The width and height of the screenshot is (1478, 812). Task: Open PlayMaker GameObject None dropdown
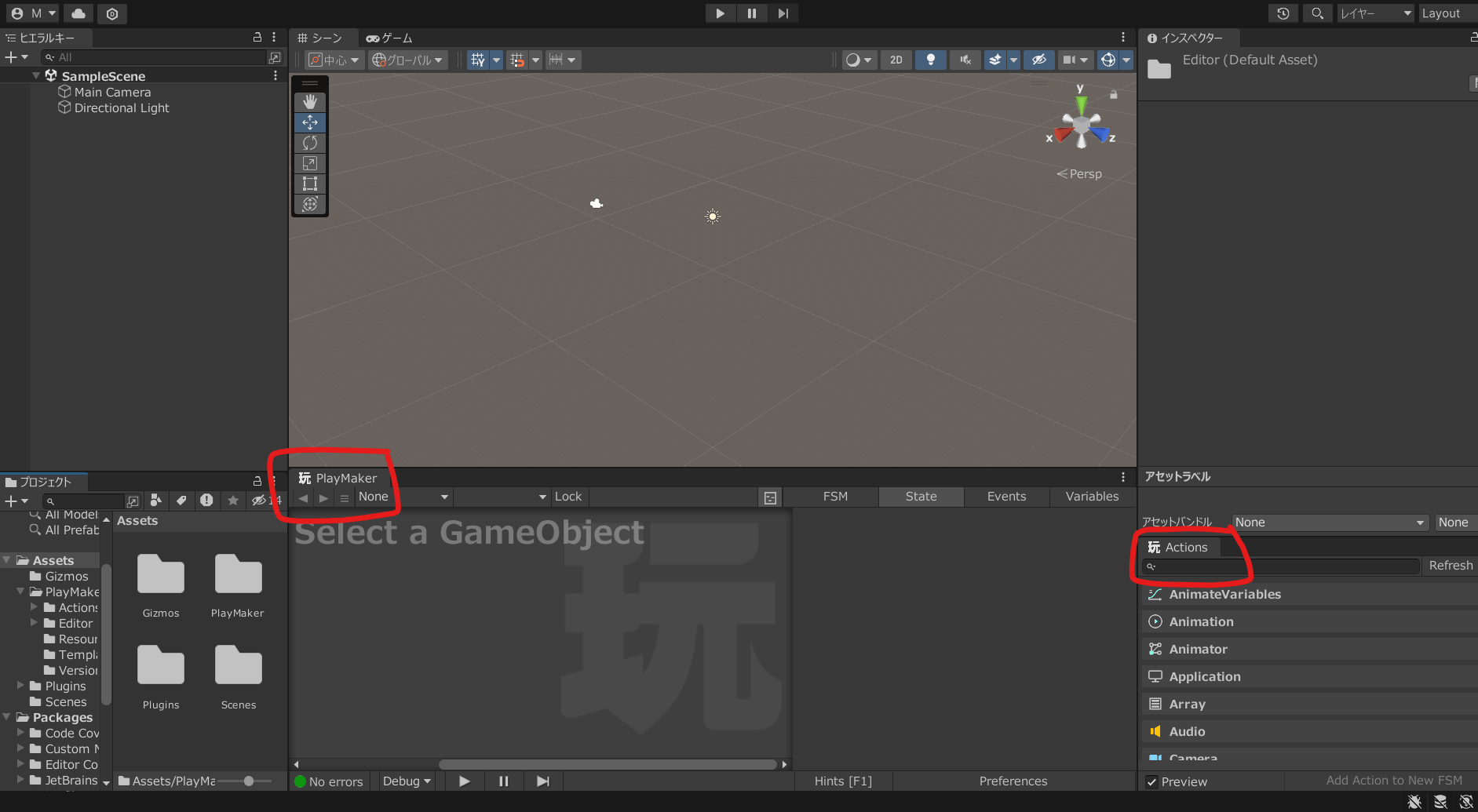(403, 497)
